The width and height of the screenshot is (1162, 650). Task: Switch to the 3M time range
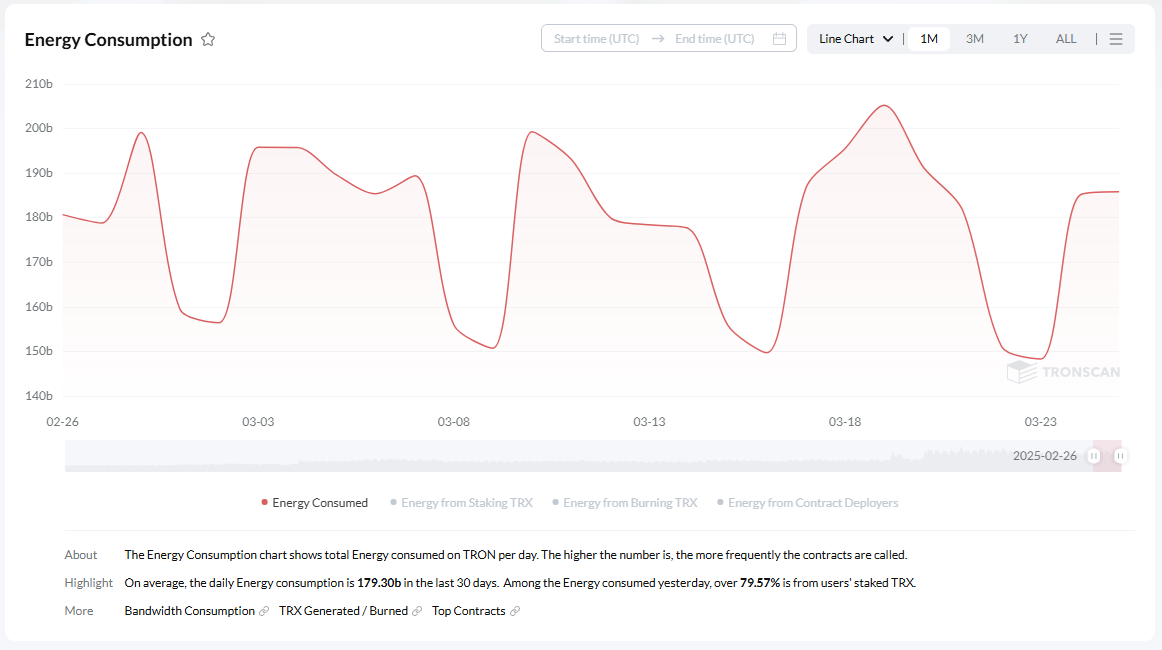point(975,39)
